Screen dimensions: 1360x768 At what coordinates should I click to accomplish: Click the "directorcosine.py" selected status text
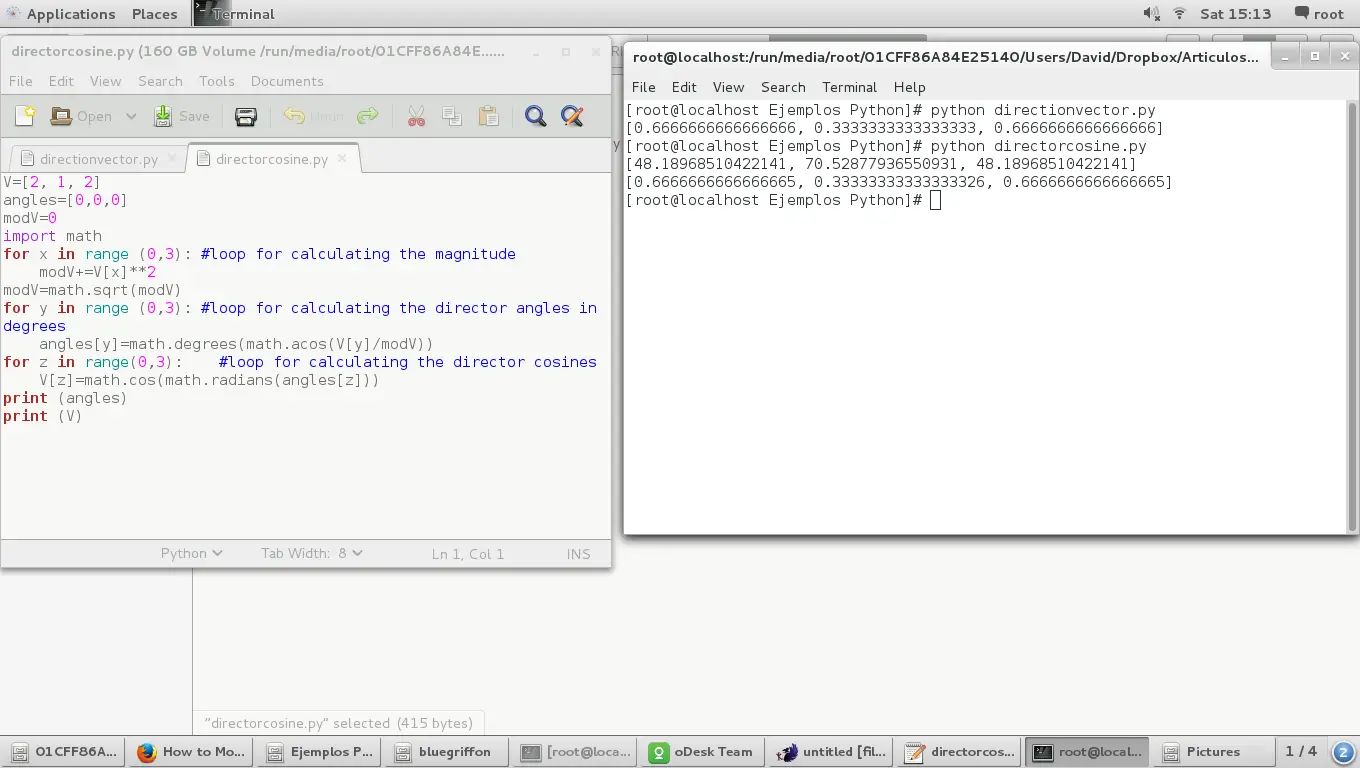pyautogui.click(x=338, y=723)
